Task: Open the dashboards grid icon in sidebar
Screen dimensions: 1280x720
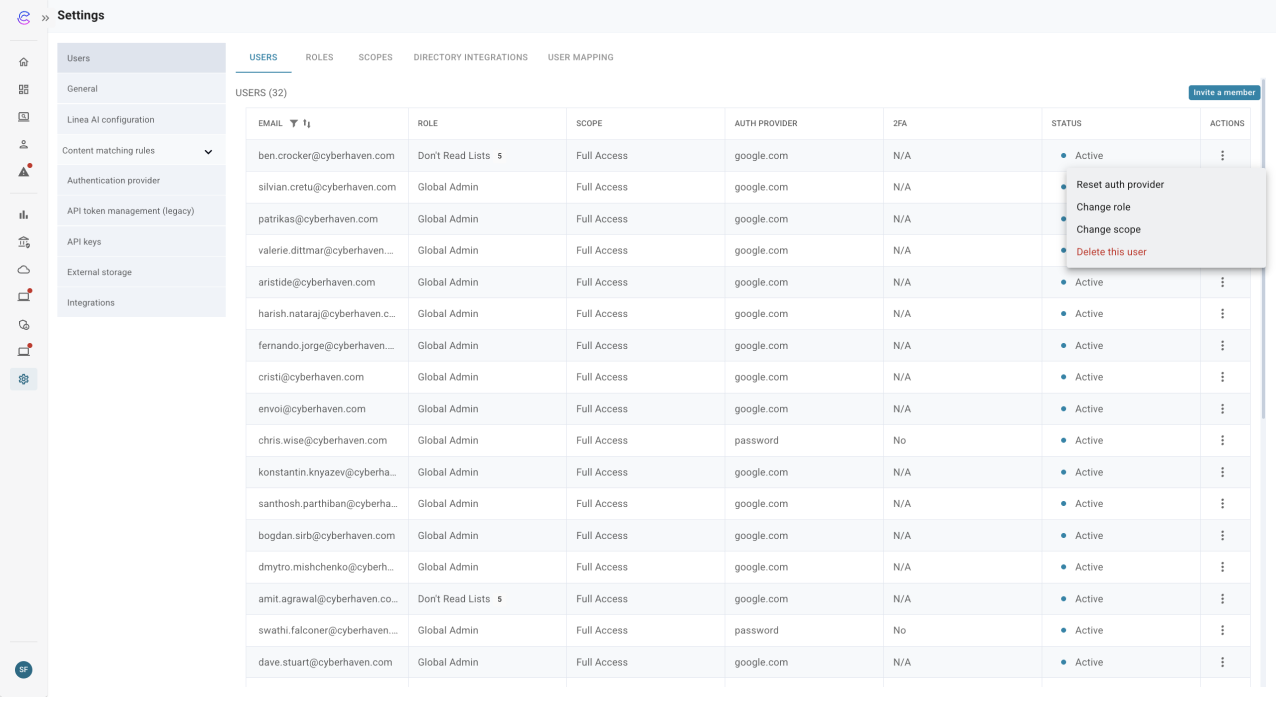Action: coord(24,89)
